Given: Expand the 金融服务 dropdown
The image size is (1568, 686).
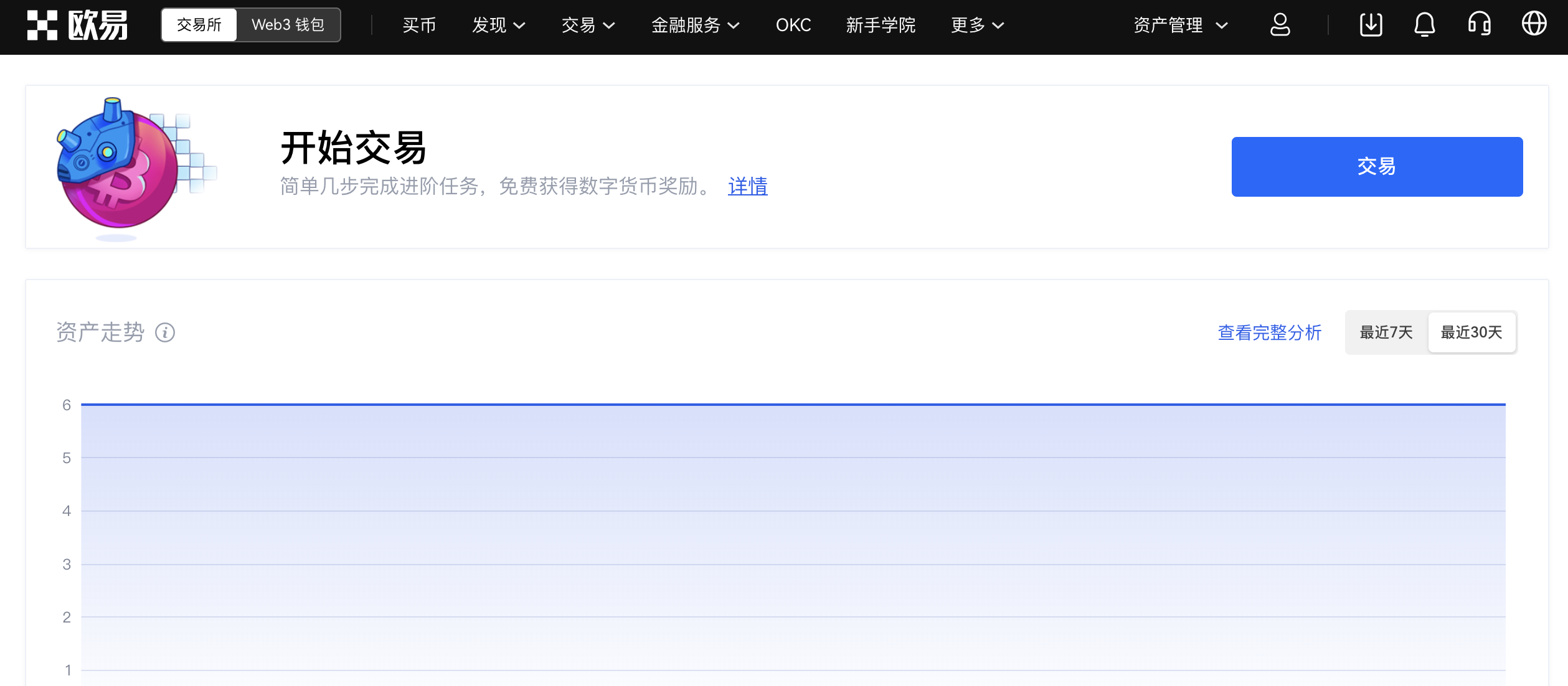Looking at the screenshot, I should (x=696, y=26).
